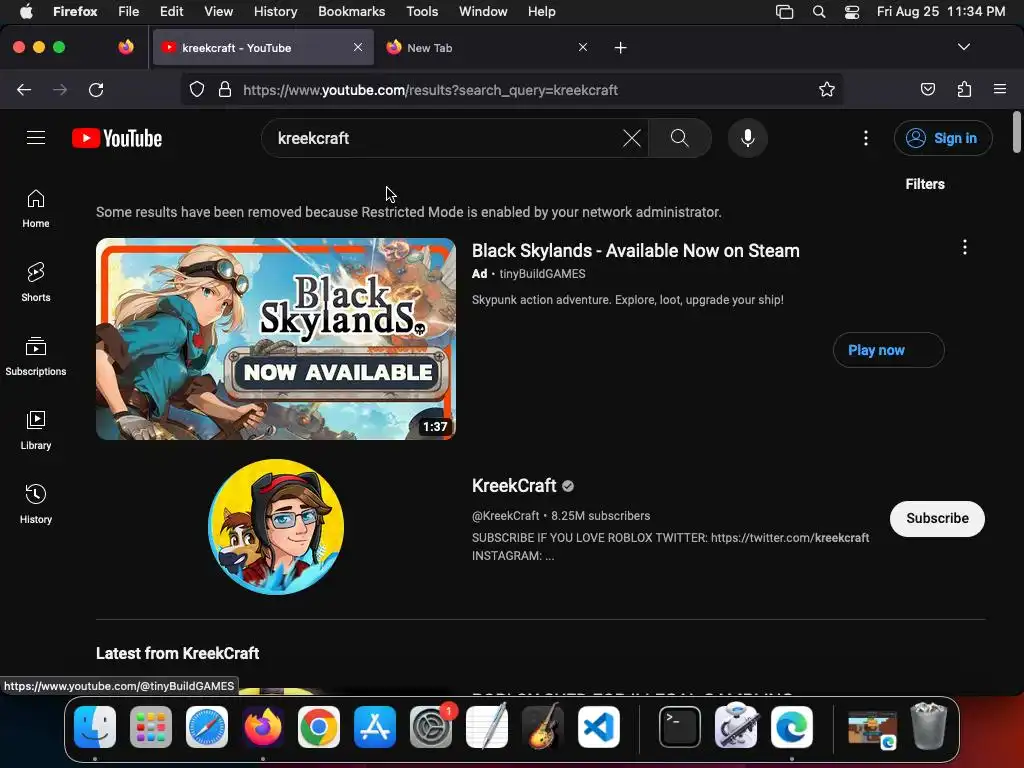This screenshot has height=768, width=1024.
Task: Go back with browser back arrow
Action: 24,90
